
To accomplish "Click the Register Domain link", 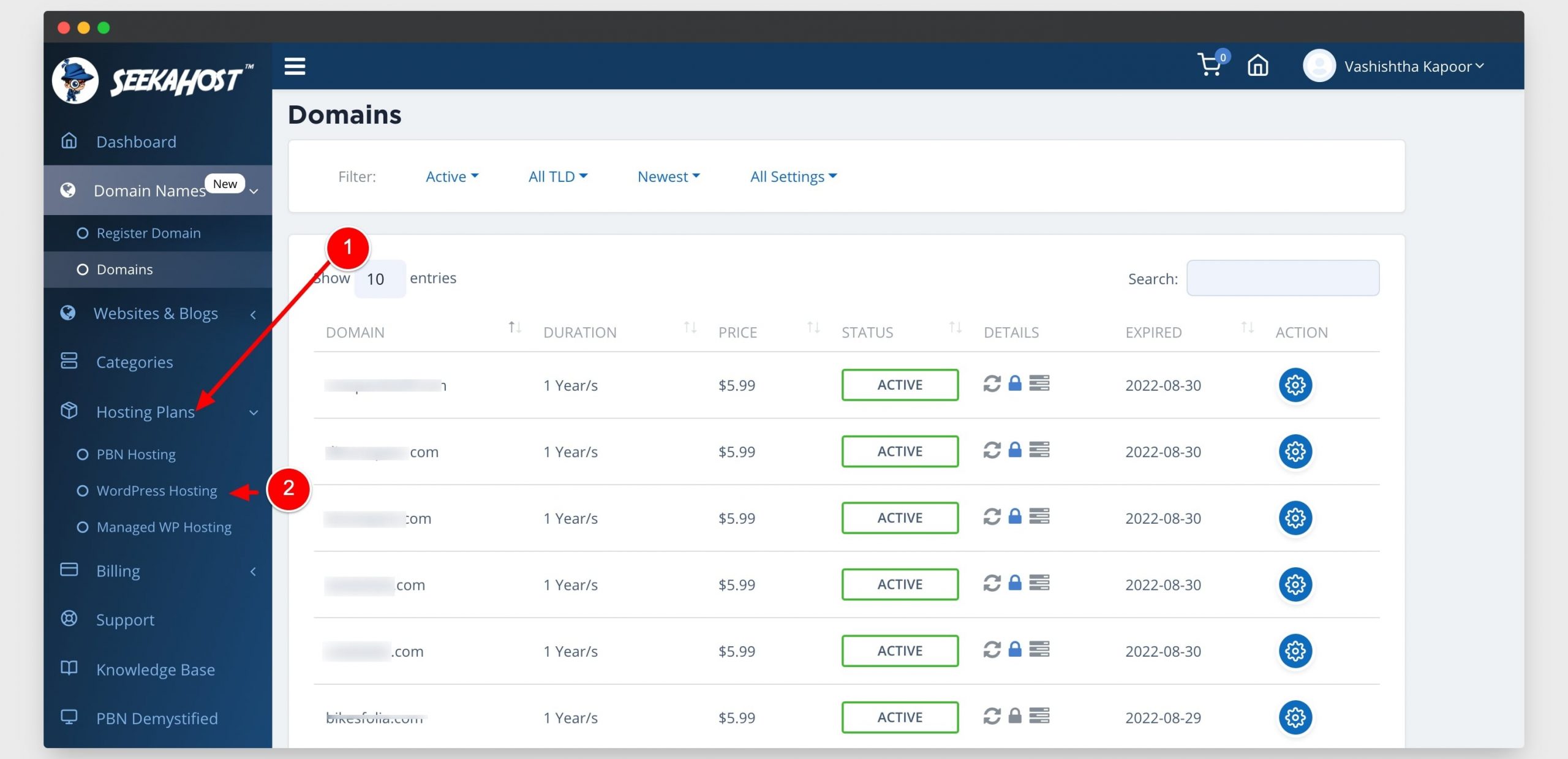I will 148,233.
